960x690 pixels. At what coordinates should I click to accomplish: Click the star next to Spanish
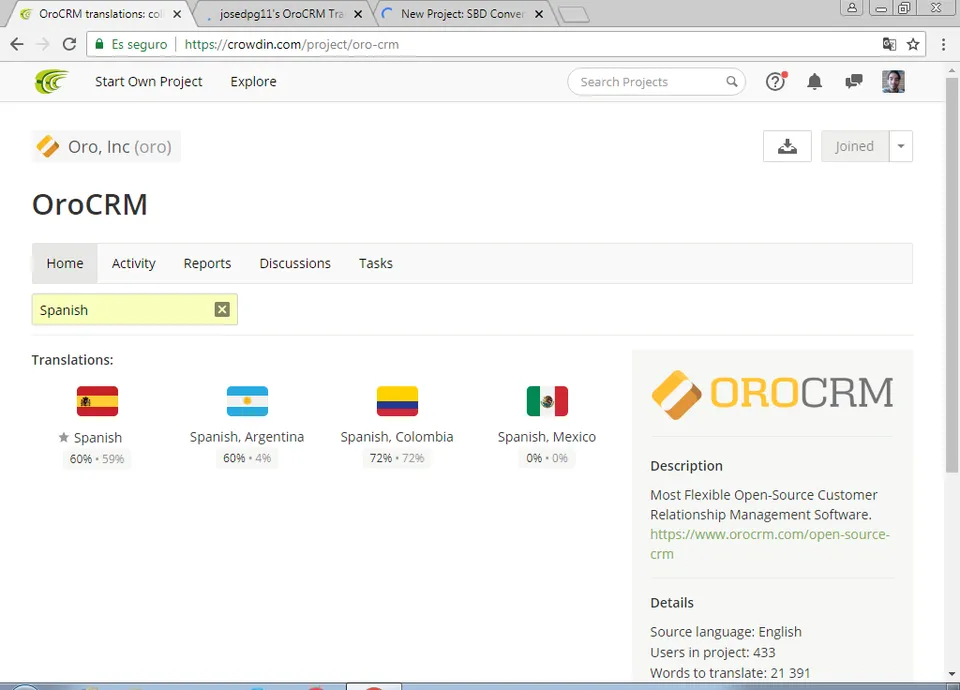64,437
